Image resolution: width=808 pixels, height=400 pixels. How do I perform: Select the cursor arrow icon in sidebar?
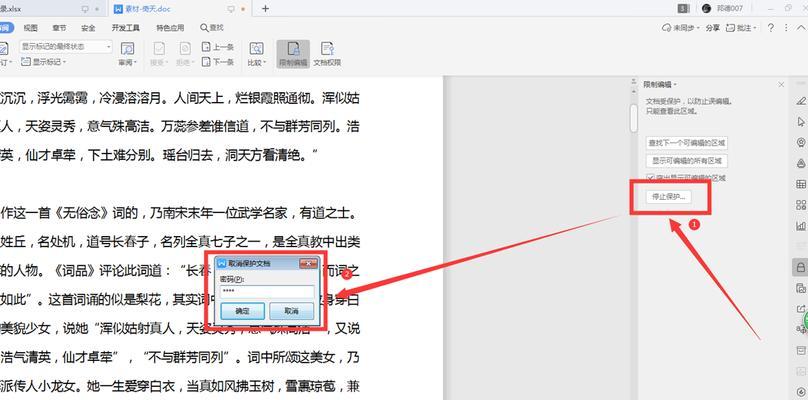click(801, 122)
